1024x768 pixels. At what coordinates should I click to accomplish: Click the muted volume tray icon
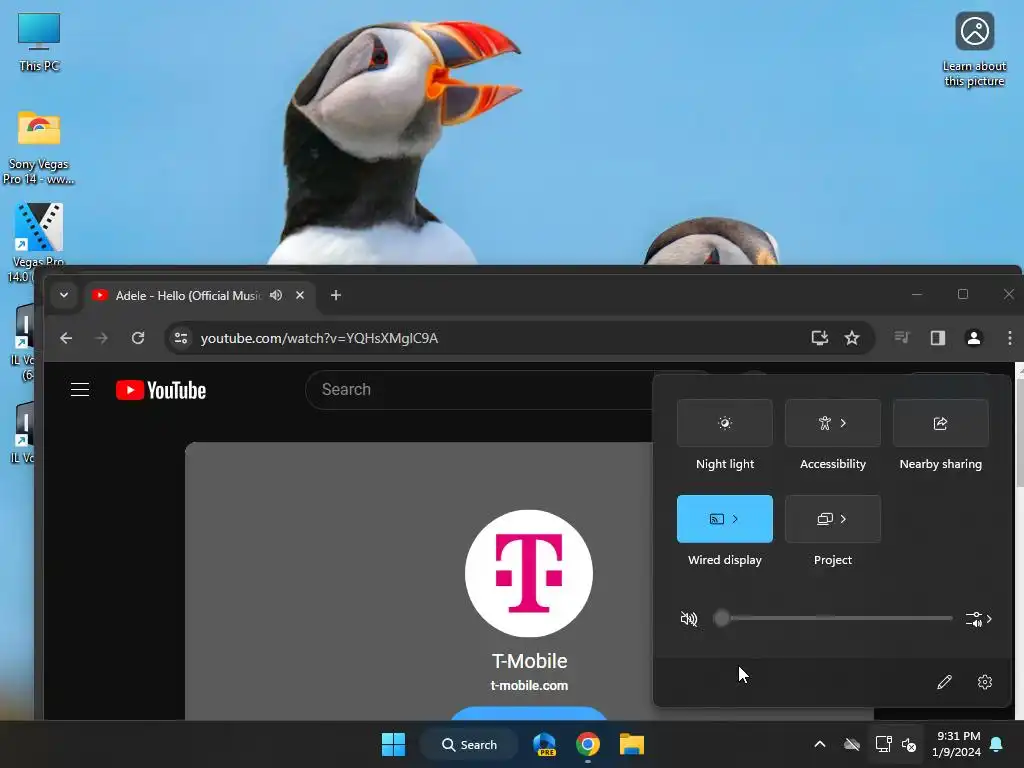908,744
